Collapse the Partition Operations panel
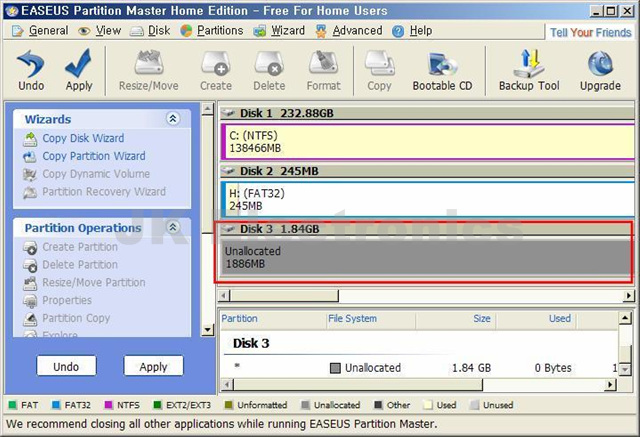This screenshot has height=437, width=640. [x=173, y=227]
